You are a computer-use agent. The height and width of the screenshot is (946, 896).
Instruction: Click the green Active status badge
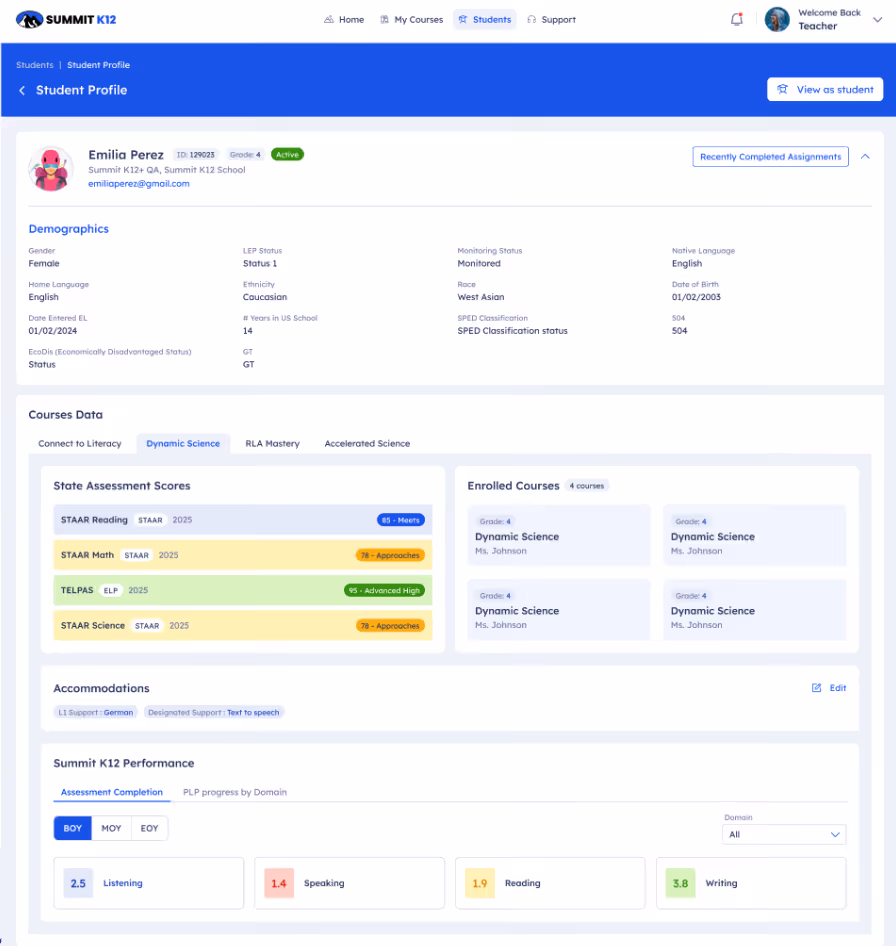[x=287, y=154]
